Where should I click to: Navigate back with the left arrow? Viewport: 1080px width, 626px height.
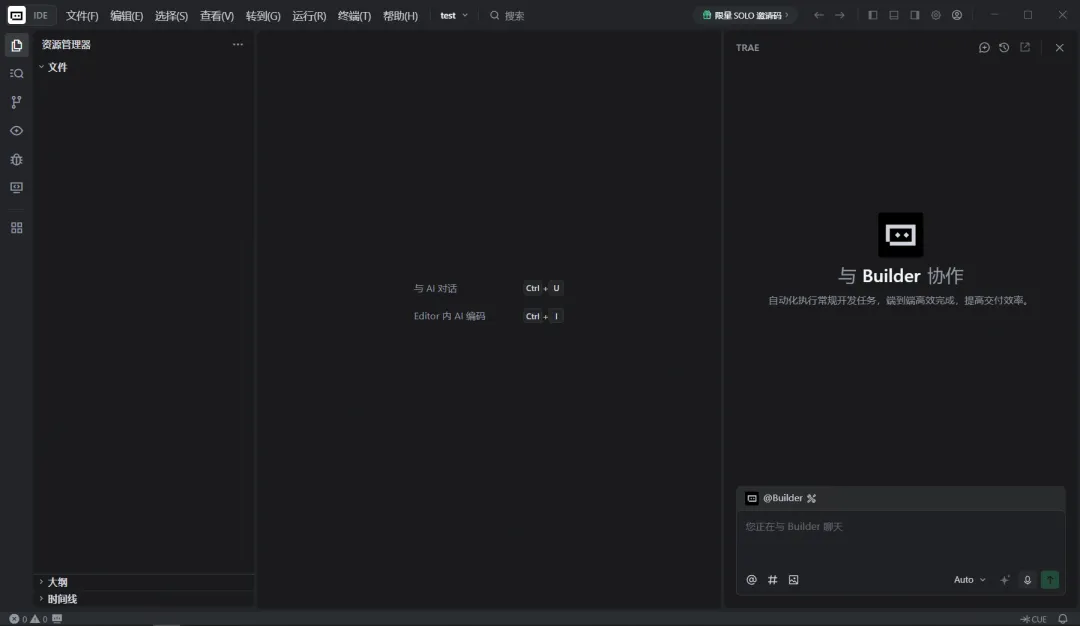pos(818,15)
